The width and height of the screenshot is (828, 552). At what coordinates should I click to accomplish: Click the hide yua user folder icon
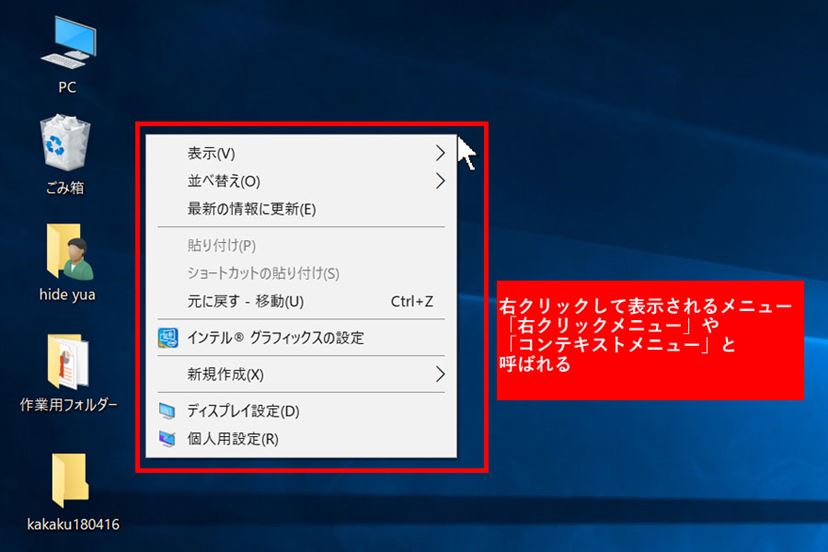[67, 252]
